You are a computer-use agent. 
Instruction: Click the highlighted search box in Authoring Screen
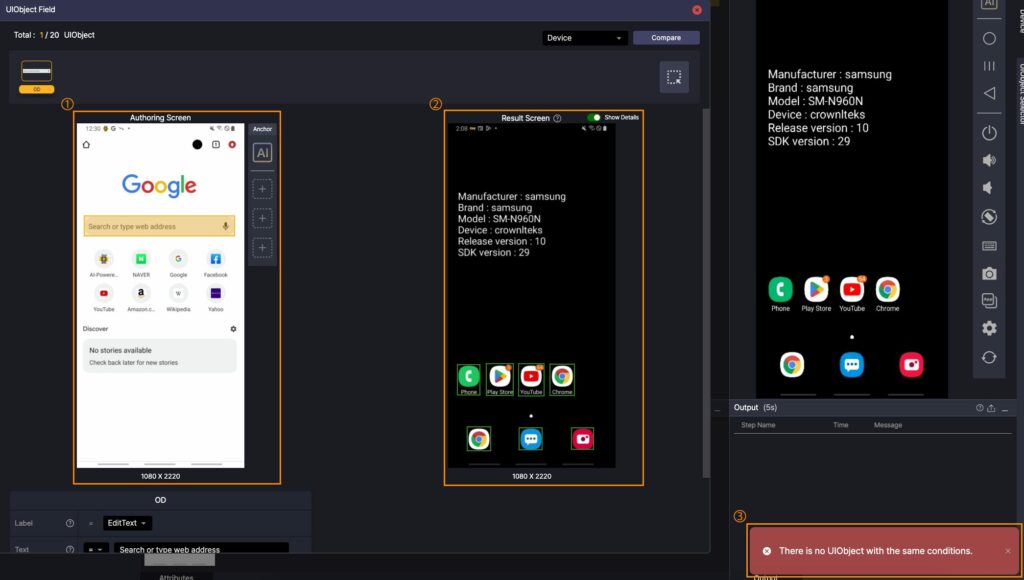pyautogui.click(x=159, y=226)
